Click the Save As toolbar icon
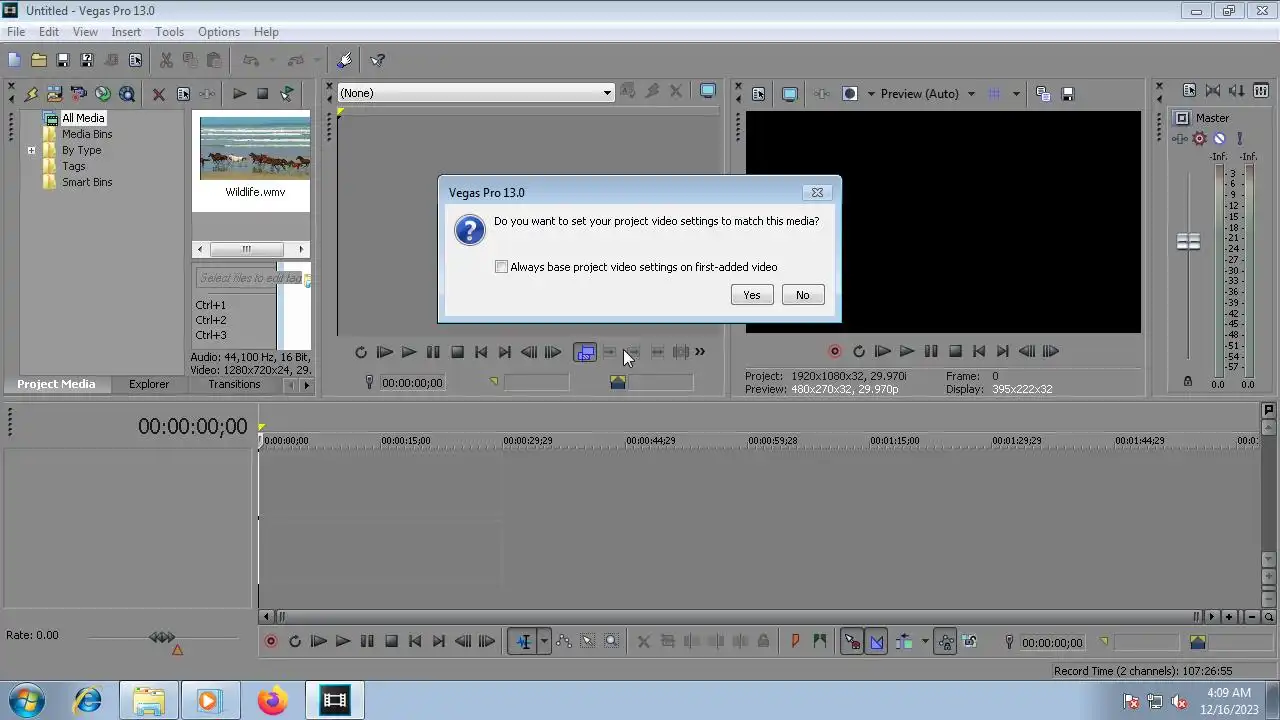This screenshot has width=1280, height=720. tap(87, 60)
